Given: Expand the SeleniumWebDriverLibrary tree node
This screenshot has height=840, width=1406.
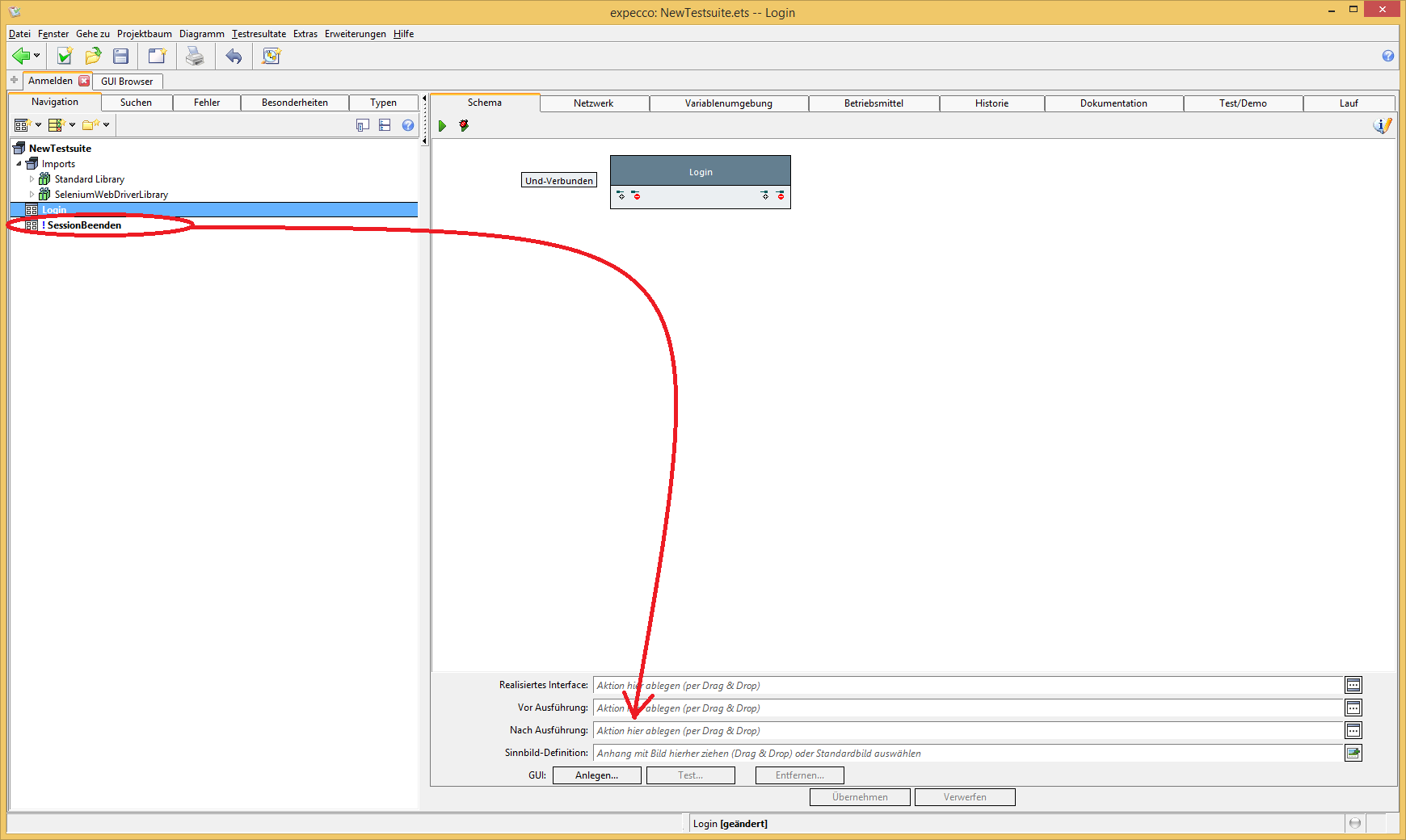Looking at the screenshot, I should point(32,195).
